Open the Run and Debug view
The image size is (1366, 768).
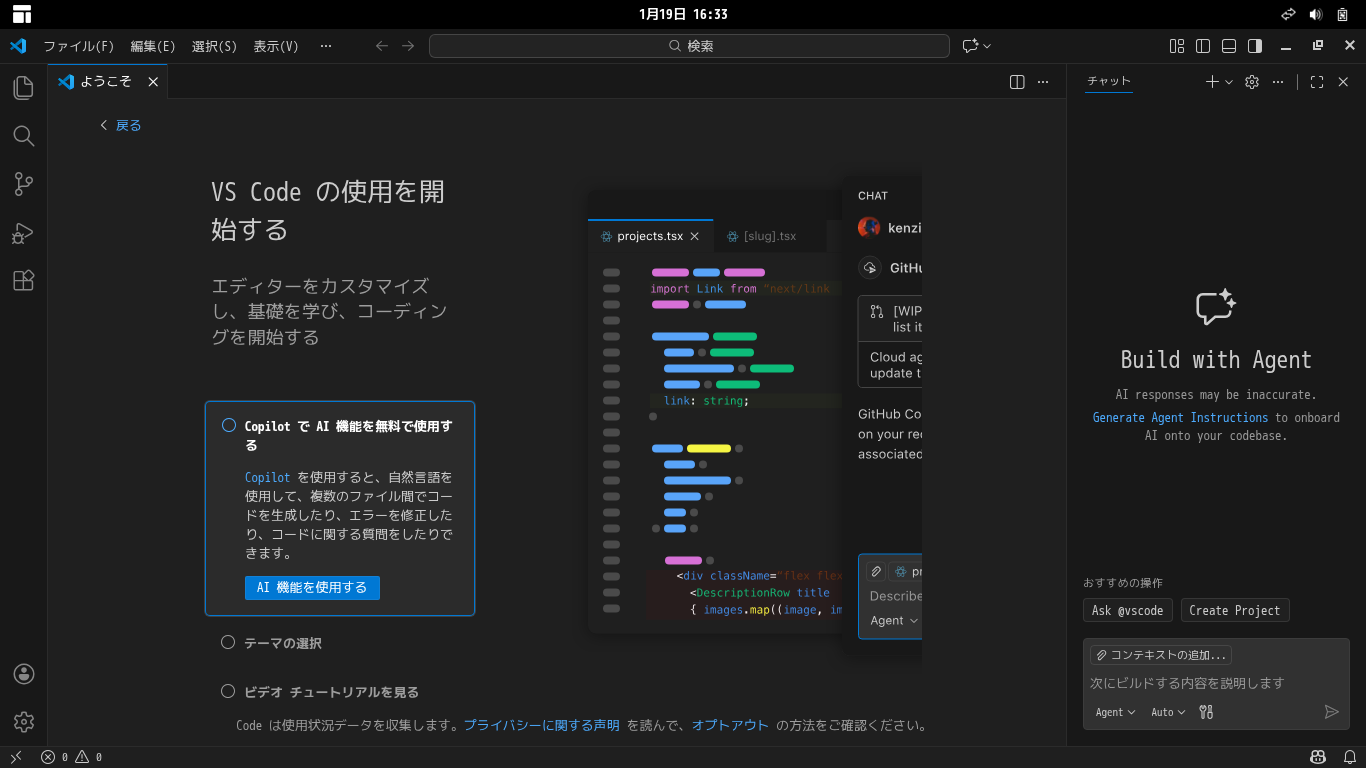pos(23,233)
